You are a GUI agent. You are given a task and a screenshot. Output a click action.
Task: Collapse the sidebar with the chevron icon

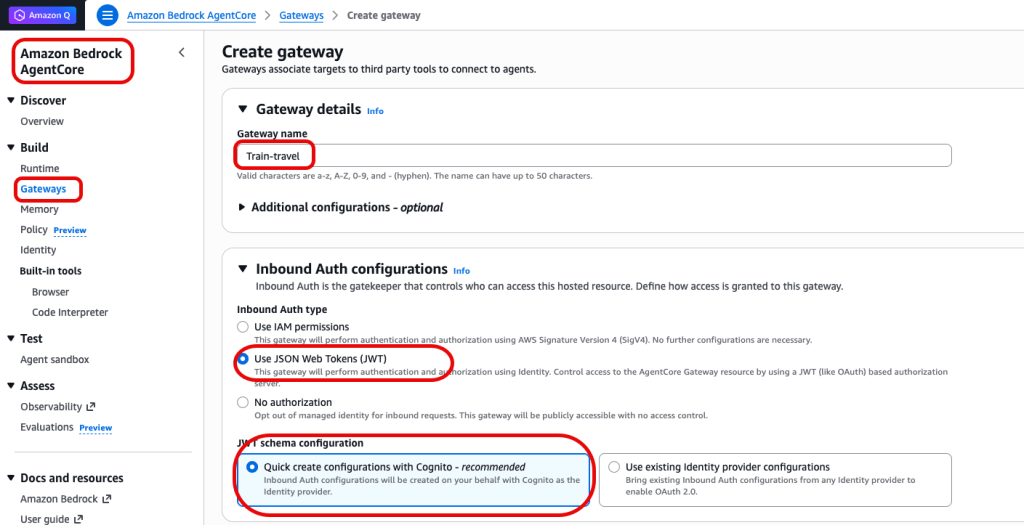(181, 53)
